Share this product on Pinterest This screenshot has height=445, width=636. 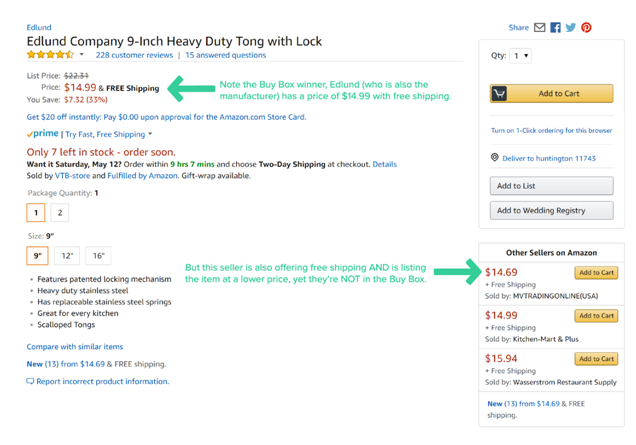586,28
